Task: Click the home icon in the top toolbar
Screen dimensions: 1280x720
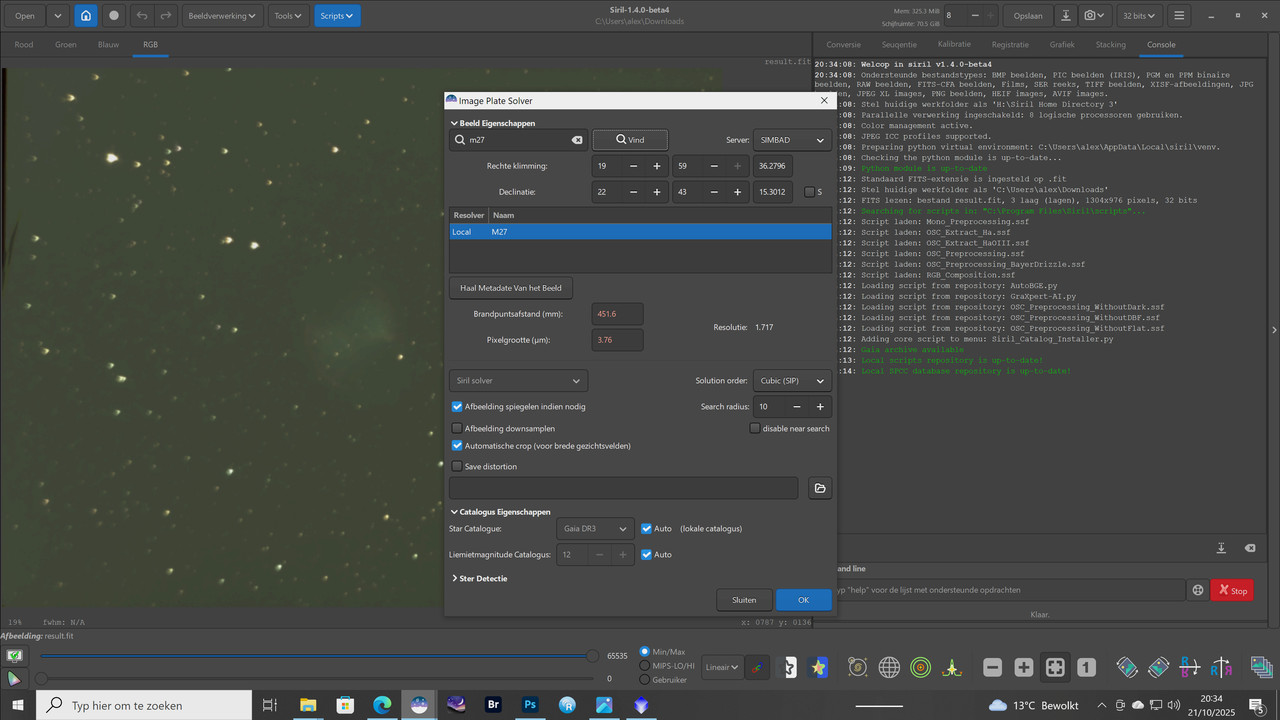Action: click(86, 16)
